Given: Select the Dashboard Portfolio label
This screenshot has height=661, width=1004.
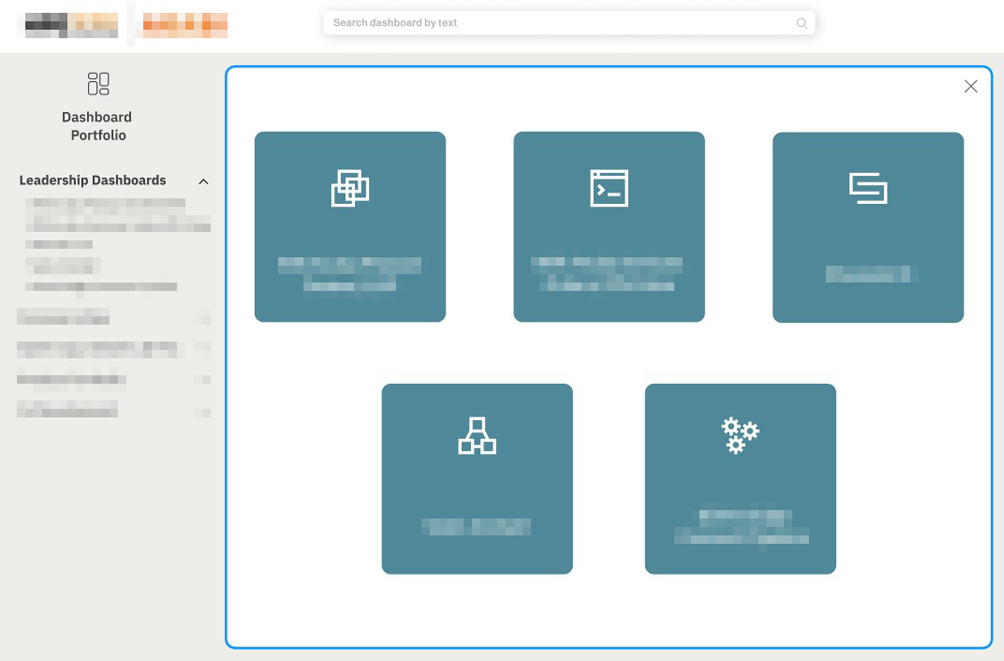Looking at the screenshot, I should tap(97, 126).
